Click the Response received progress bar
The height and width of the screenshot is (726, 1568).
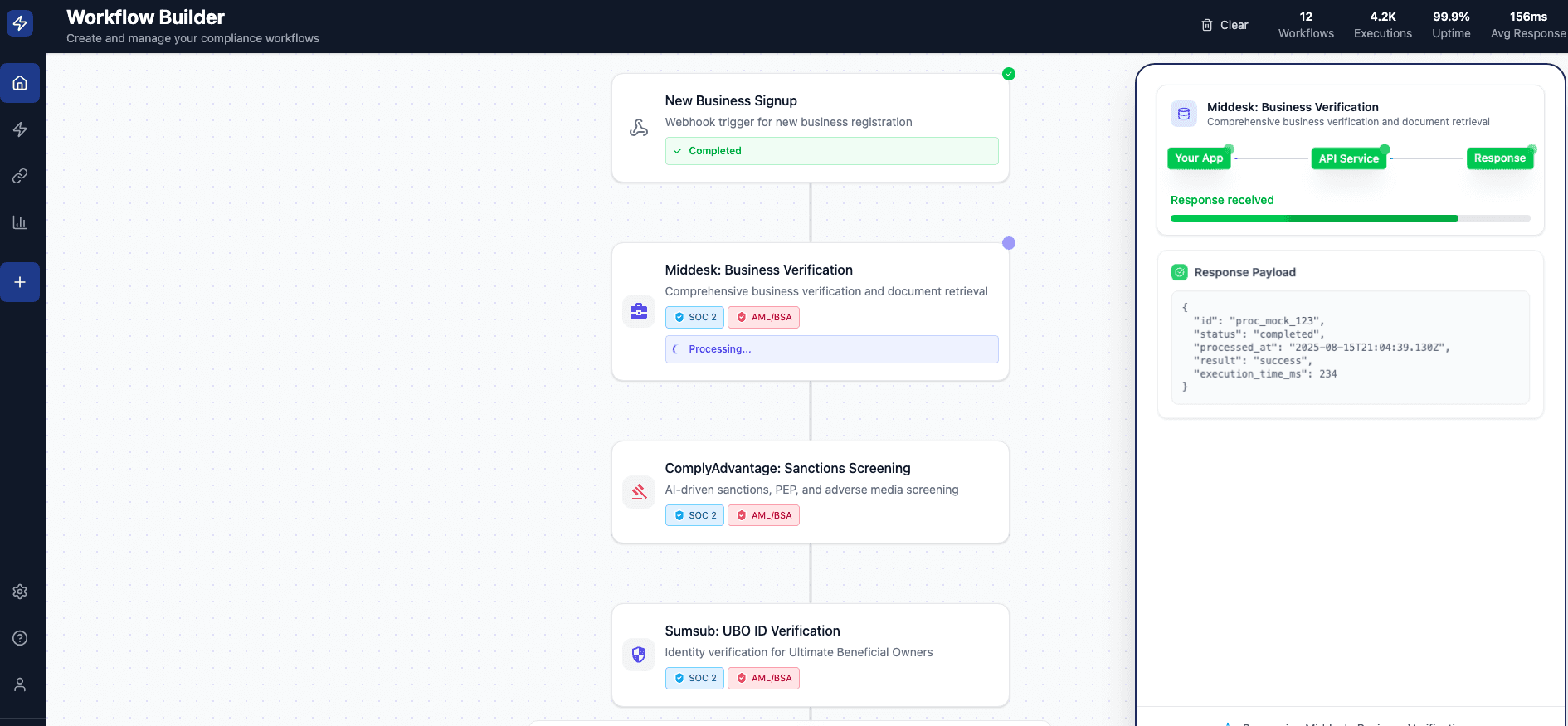1351,218
